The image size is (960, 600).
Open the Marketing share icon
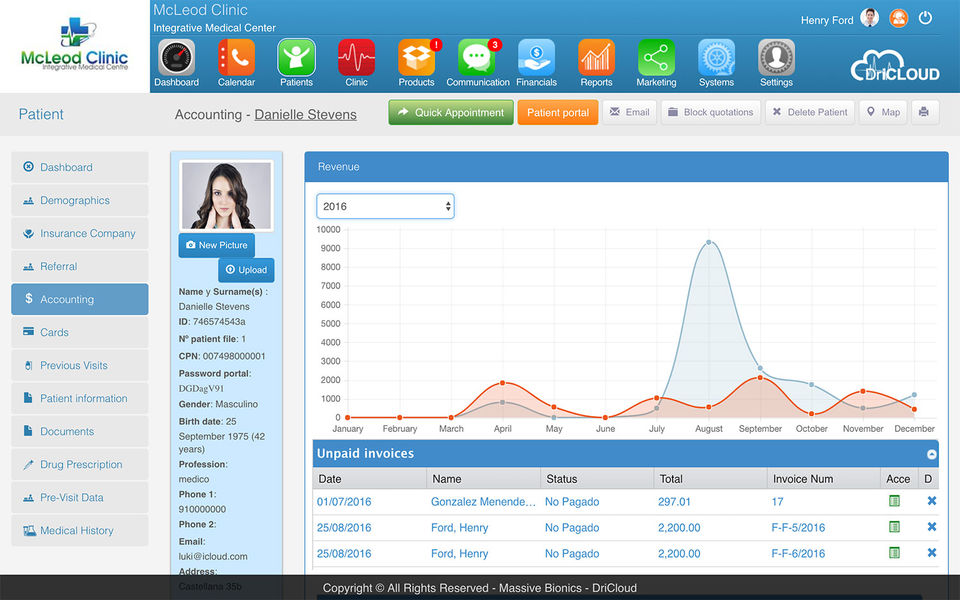tap(656, 58)
